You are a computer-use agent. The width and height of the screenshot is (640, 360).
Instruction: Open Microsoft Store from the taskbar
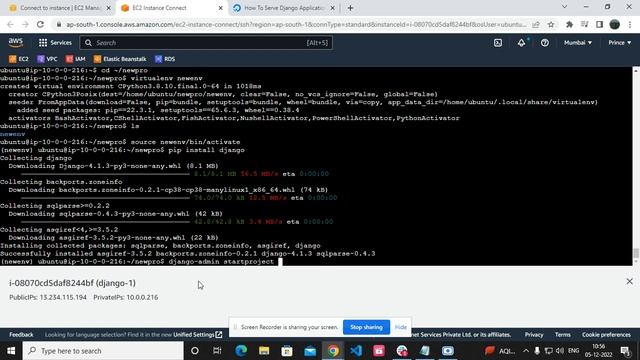tap(287, 351)
